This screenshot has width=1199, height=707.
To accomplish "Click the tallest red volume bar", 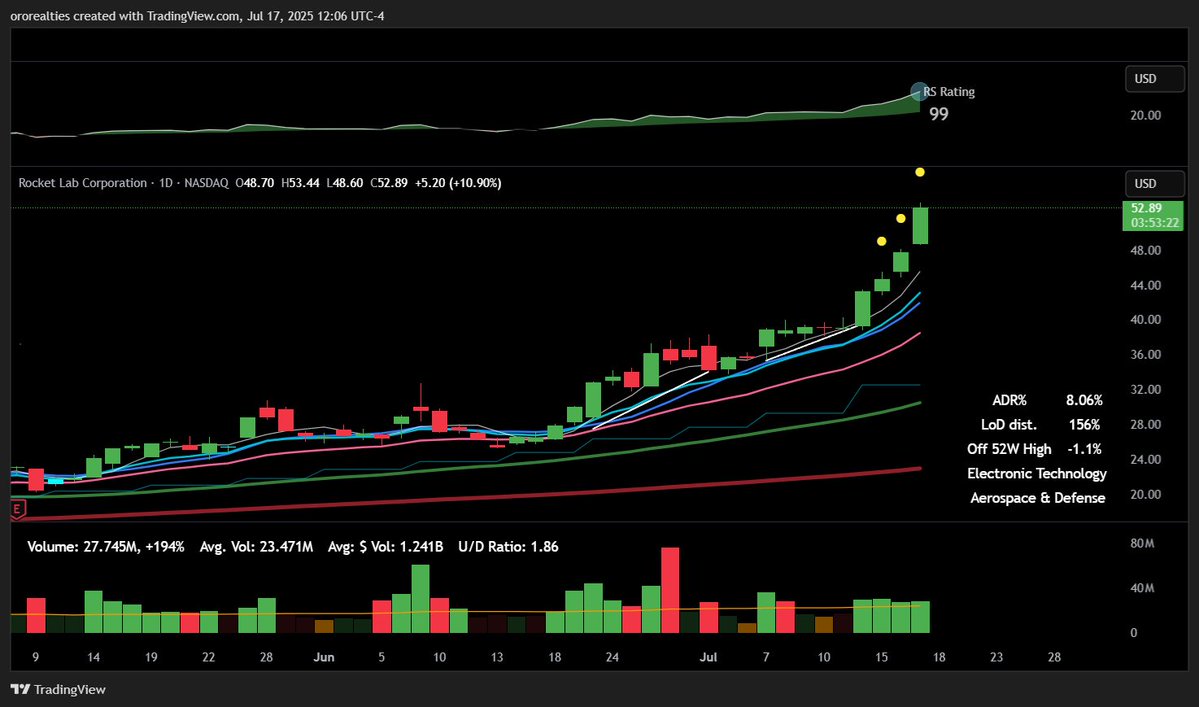I will (x=670, y=590).
